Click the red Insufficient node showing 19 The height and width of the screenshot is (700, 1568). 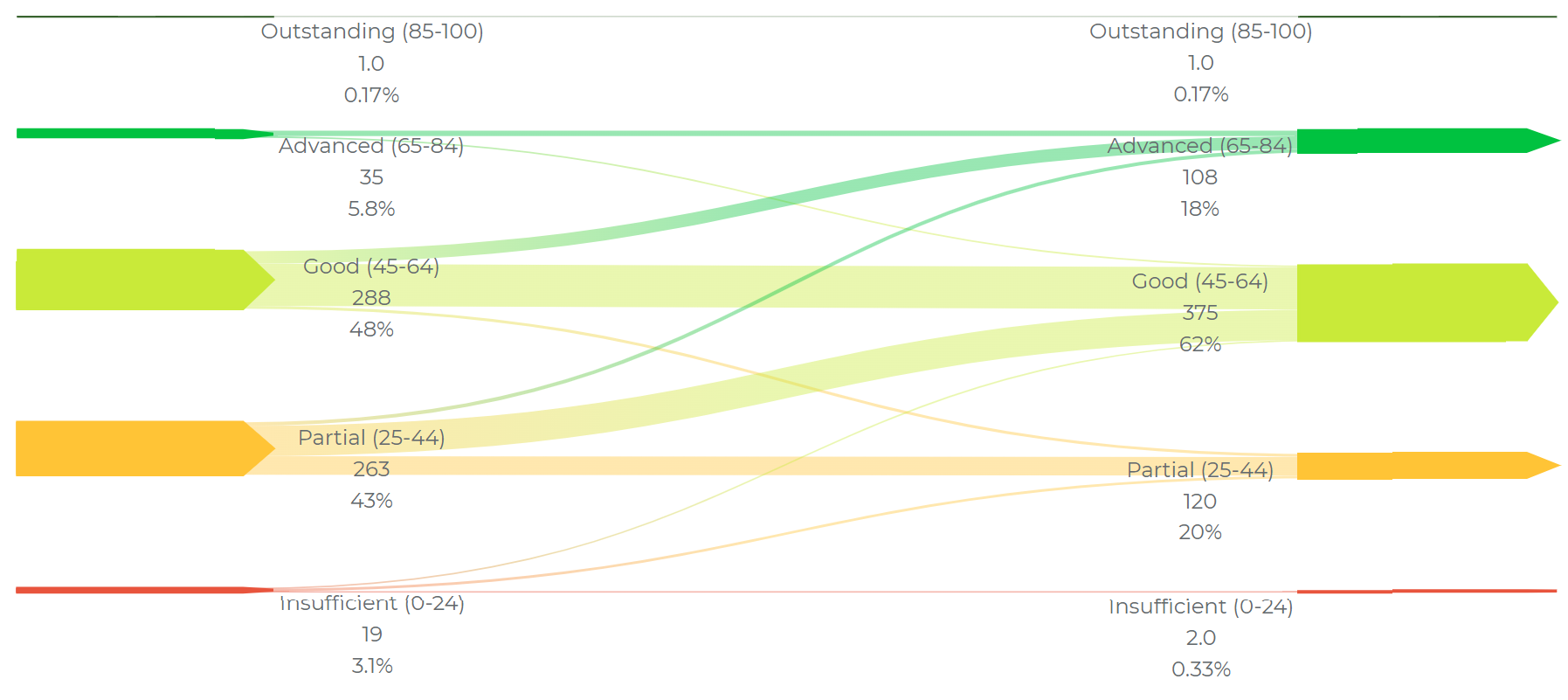[x=131, y=590]
